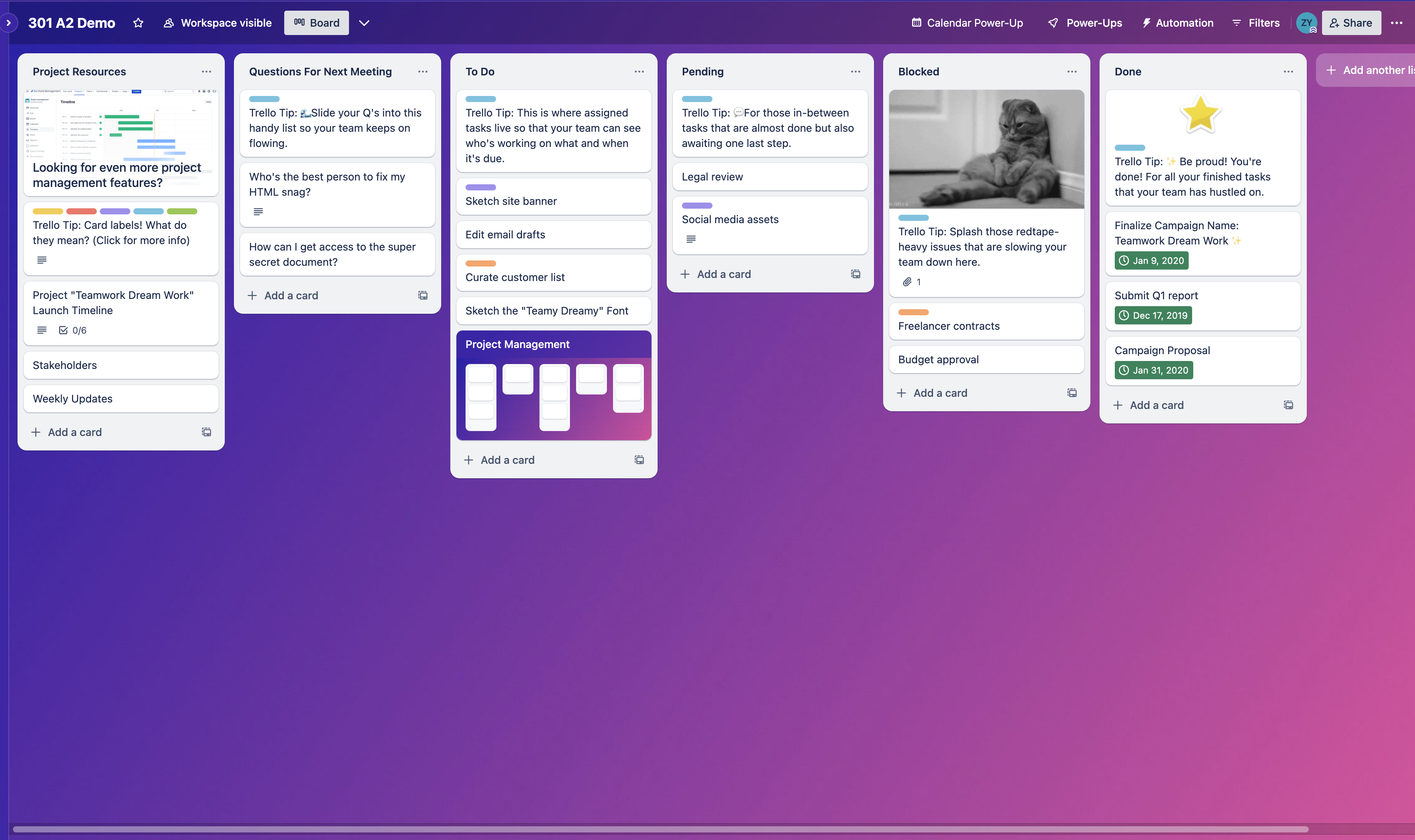Open the Curate customer list card

coord(553,272)
